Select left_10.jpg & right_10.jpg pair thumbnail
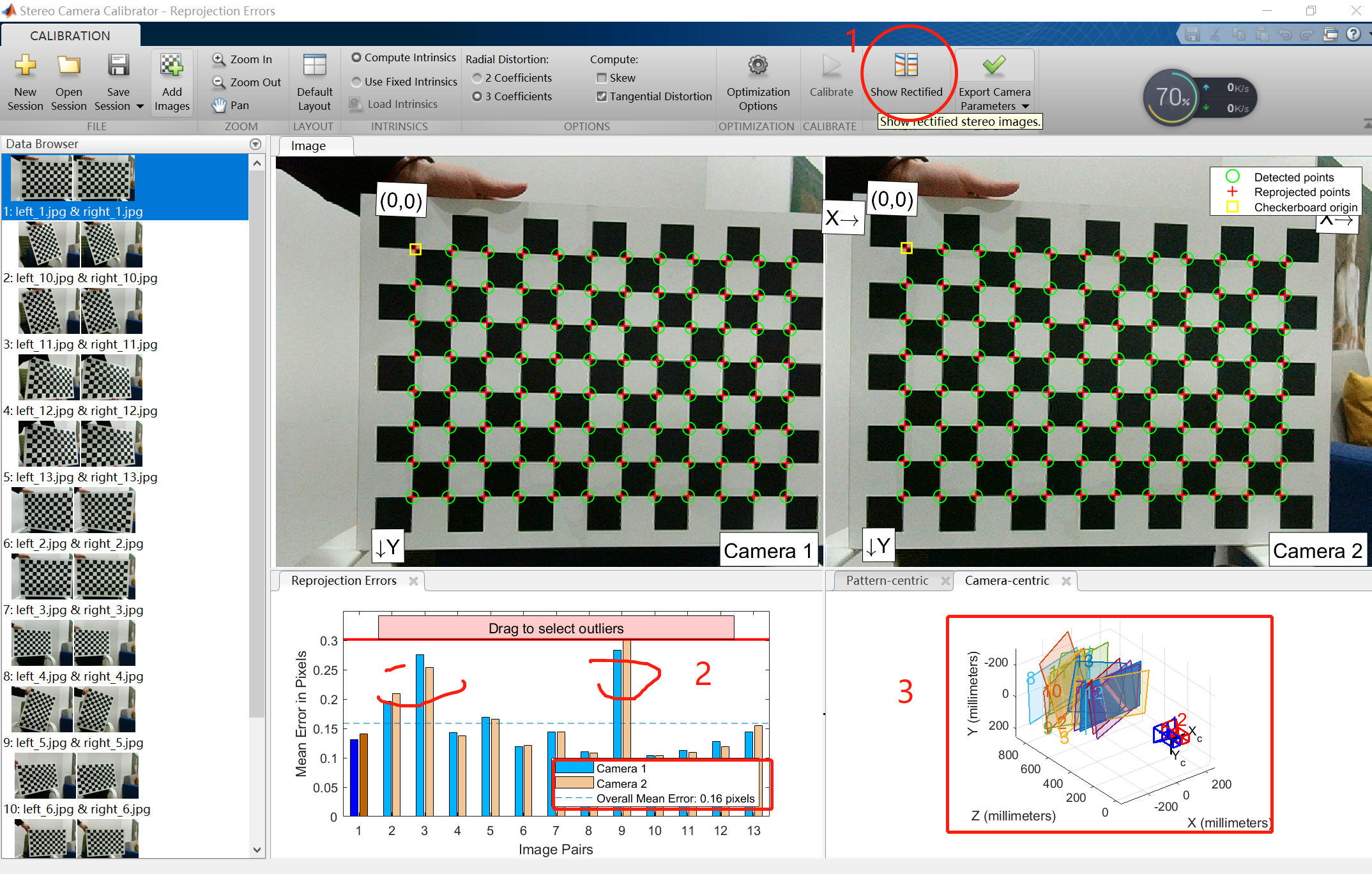The height and width of the screenshot is (874, 1372). click(x=80, y=245)
